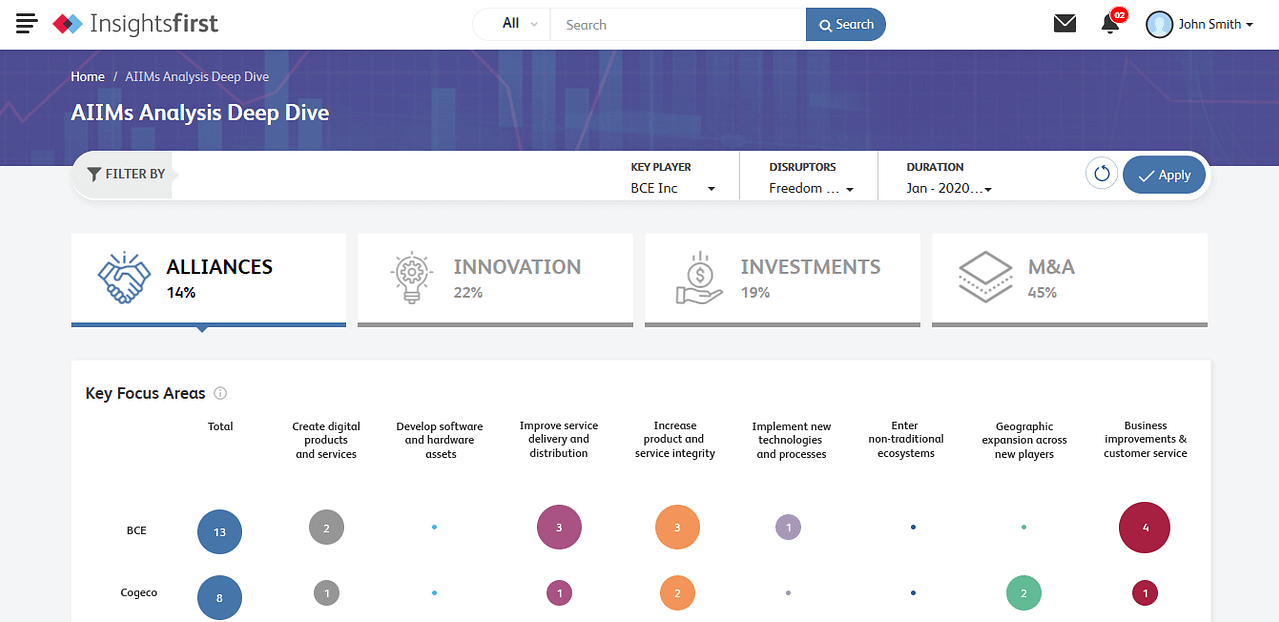Click the AIIMs Analysis Deep Dive breadcrumb
1279x622 pixels.
[197, 76]
